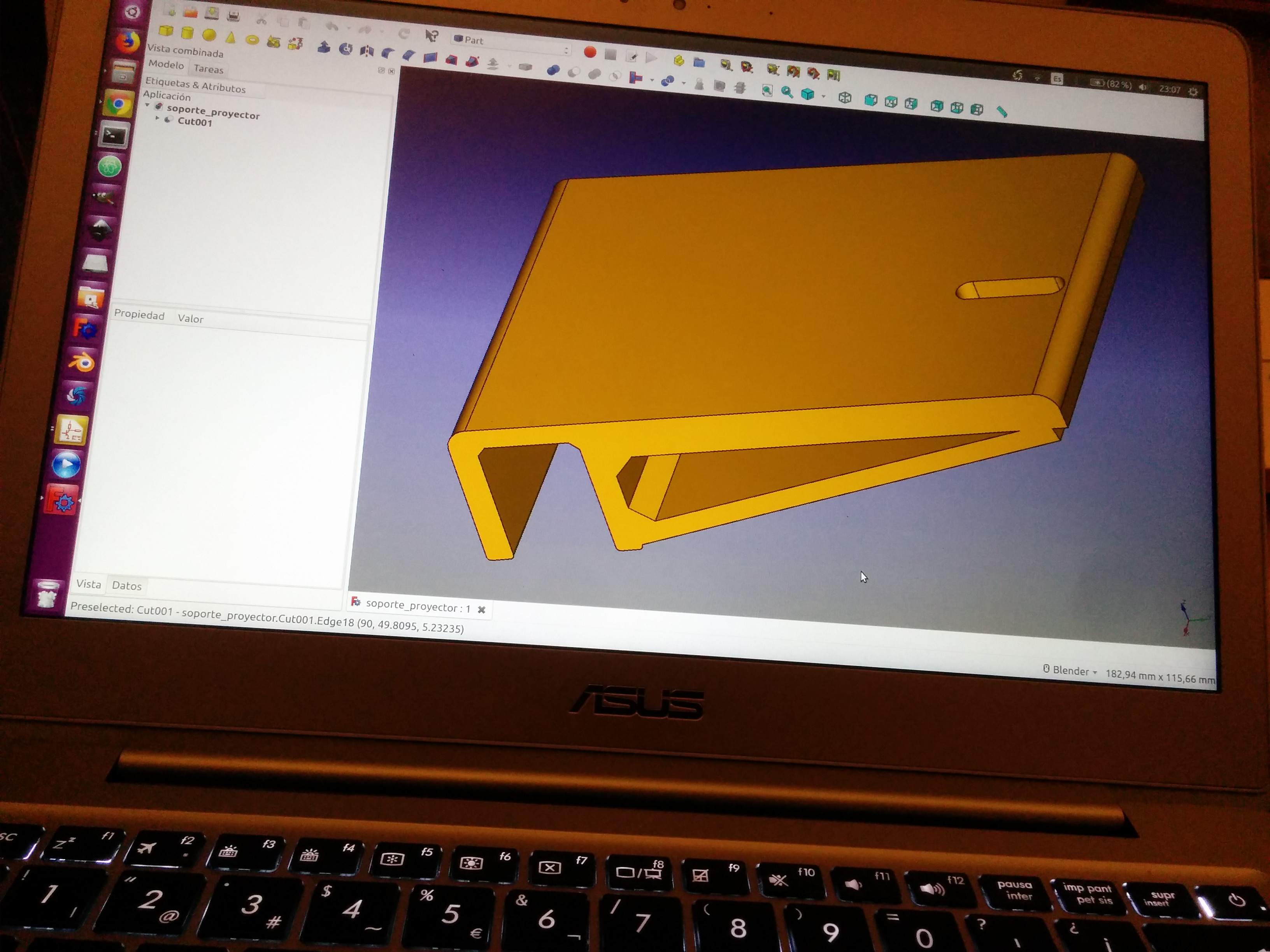Image resolution: width=1270 pixels, height=952 pixels.
Task: Open the parametric primitives creator
Action: point(273,41)
